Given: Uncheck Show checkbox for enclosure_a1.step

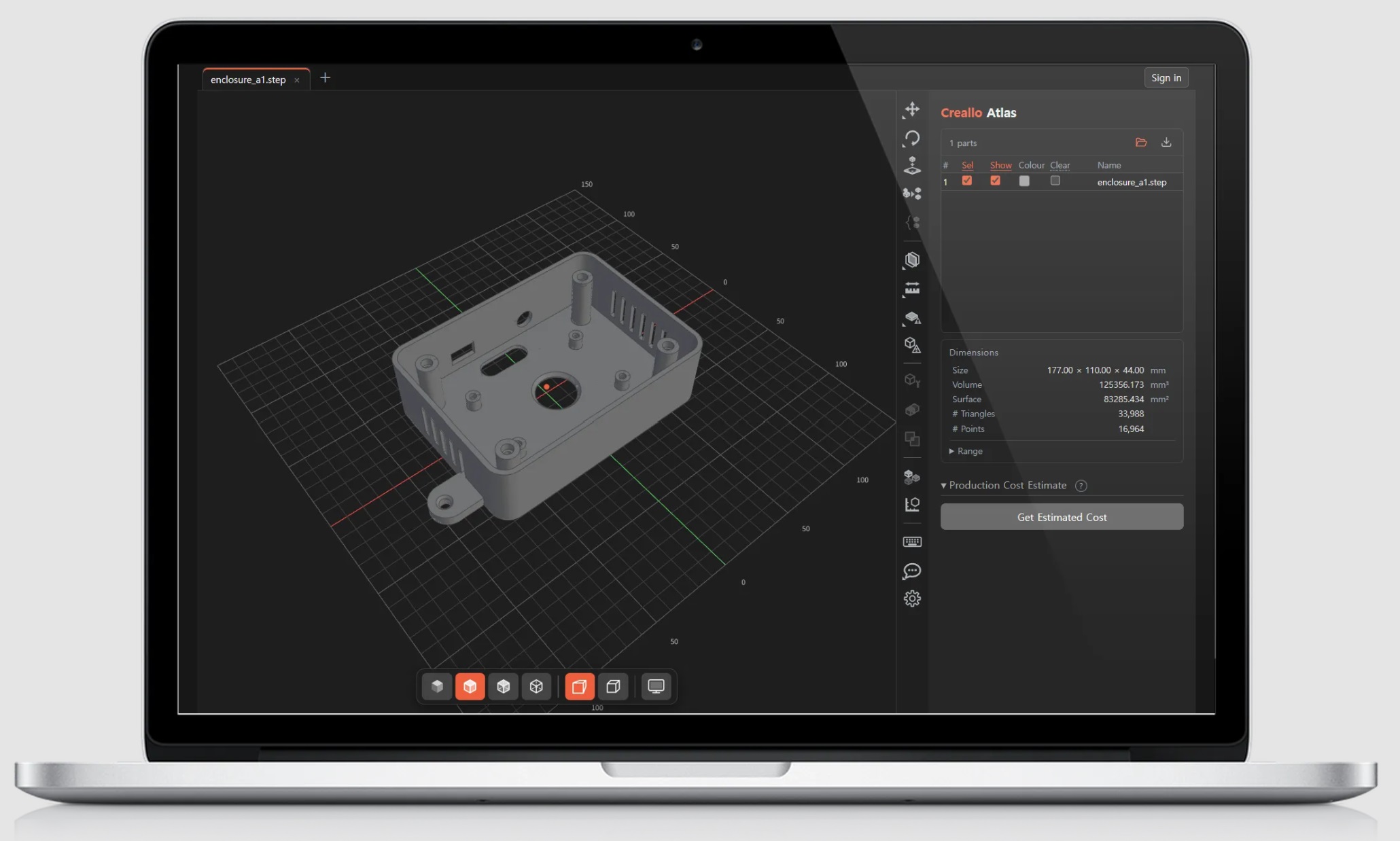Looking at the screenshot, I should [x=995, y=181].
